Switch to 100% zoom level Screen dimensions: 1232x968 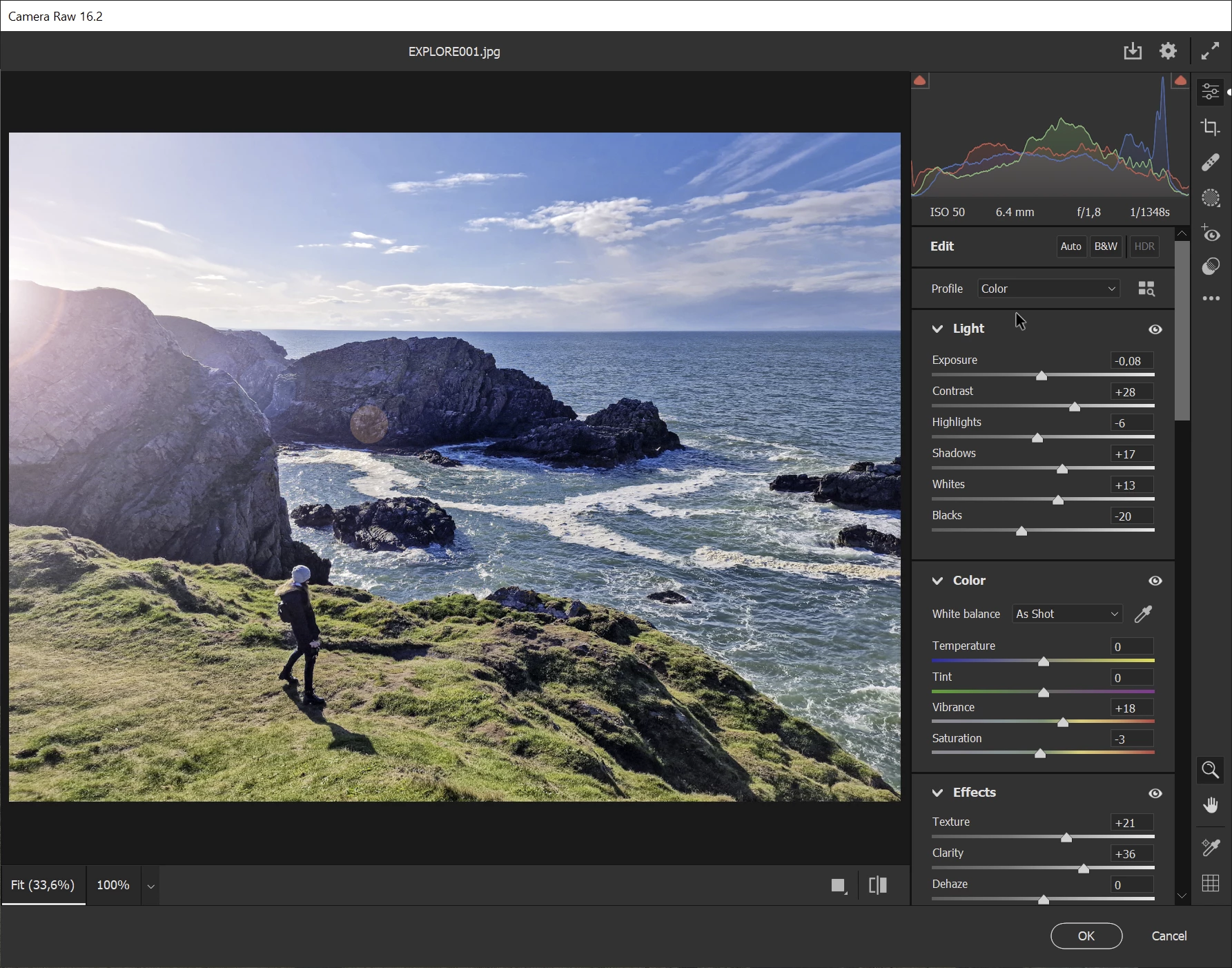point(113,885)
